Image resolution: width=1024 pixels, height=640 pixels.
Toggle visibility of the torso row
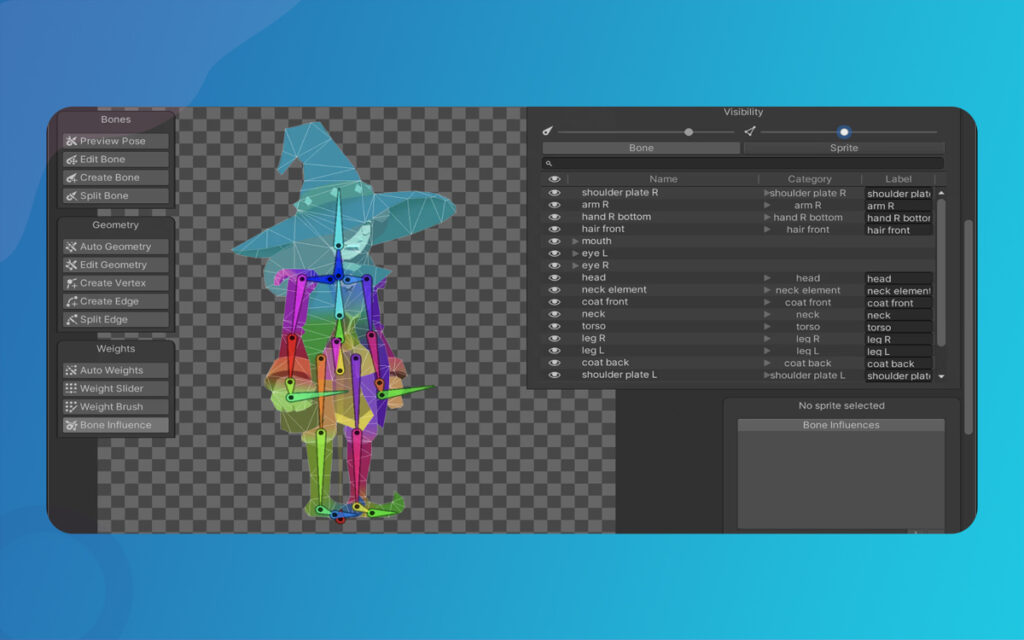[x=554, y=326]
